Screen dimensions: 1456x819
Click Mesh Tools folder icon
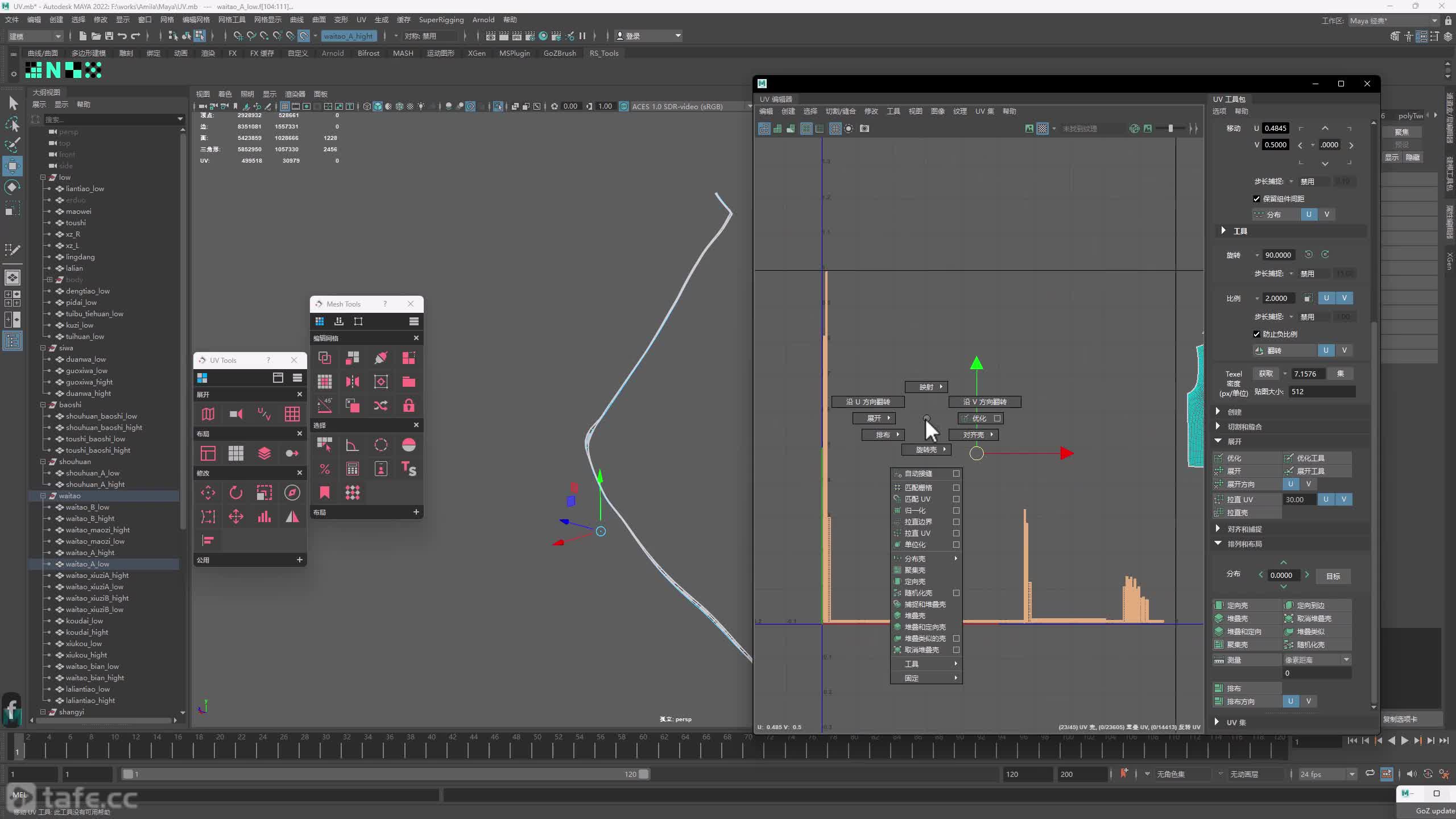pos(409,381)
